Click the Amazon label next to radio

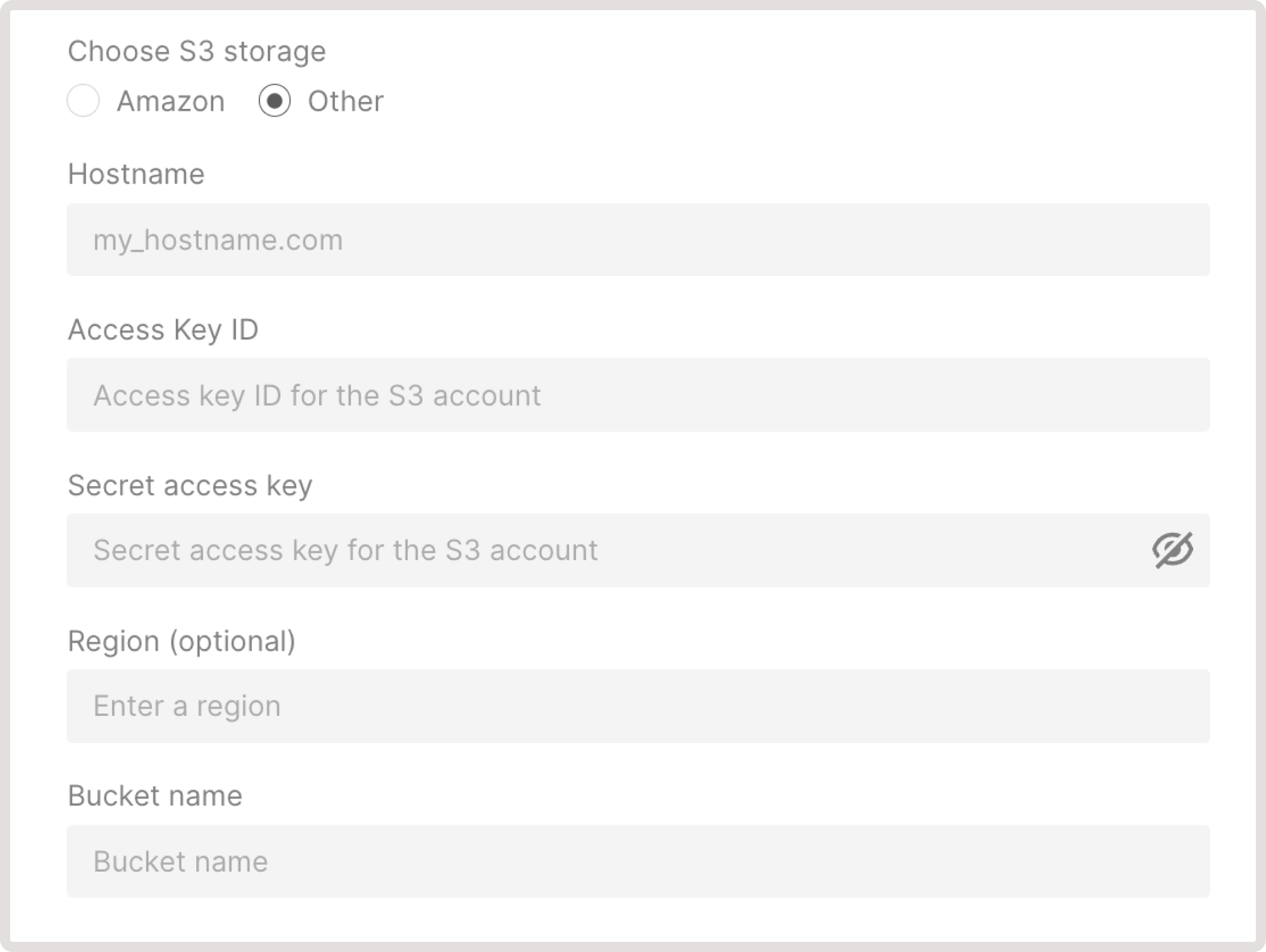pos(169,101)
